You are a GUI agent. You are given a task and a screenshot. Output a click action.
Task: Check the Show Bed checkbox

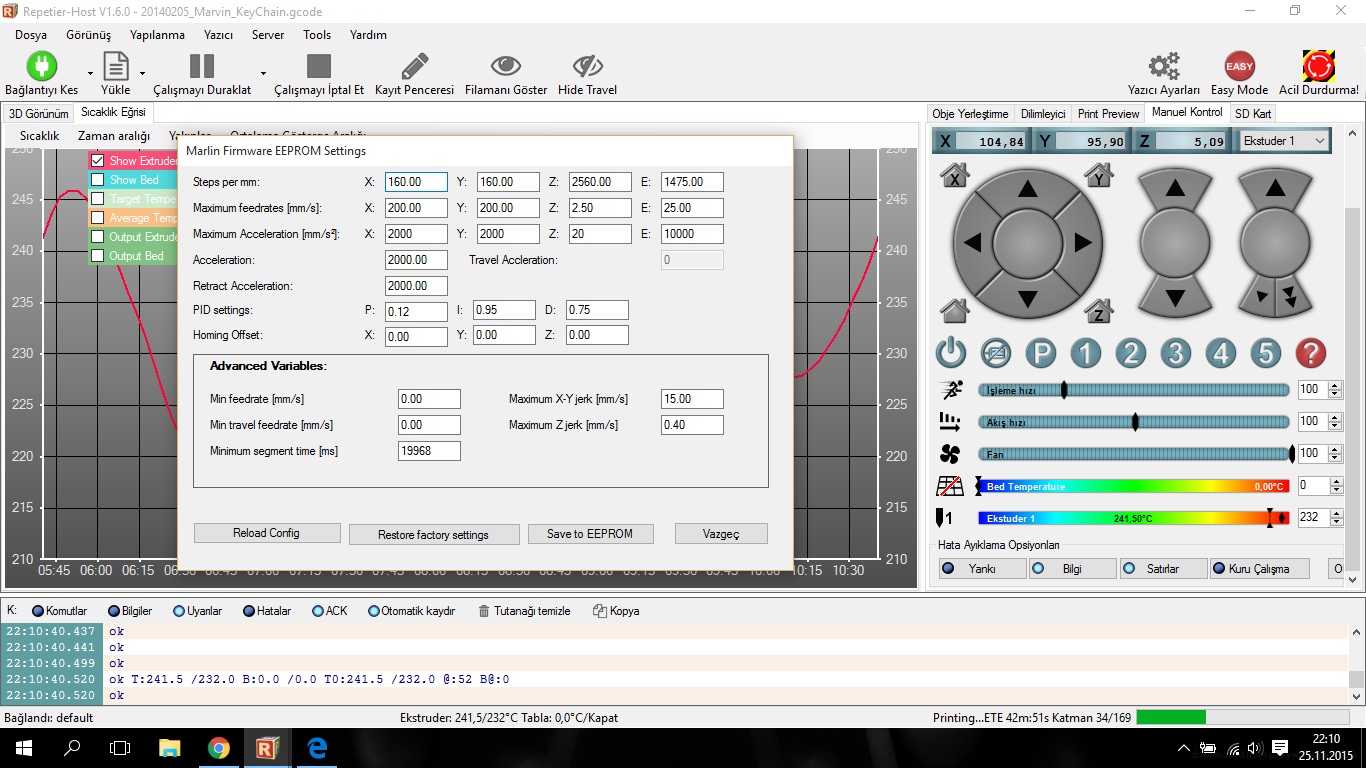[98, 180]
